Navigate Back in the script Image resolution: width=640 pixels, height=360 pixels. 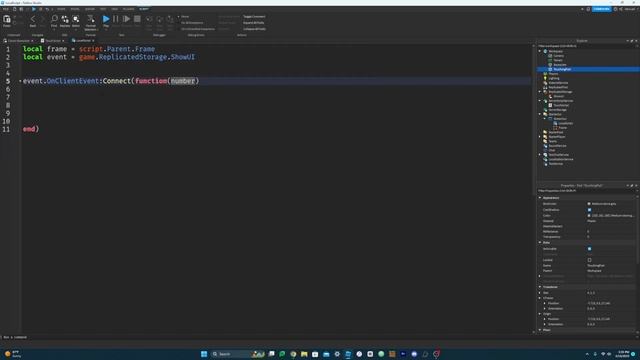[33, 20]
